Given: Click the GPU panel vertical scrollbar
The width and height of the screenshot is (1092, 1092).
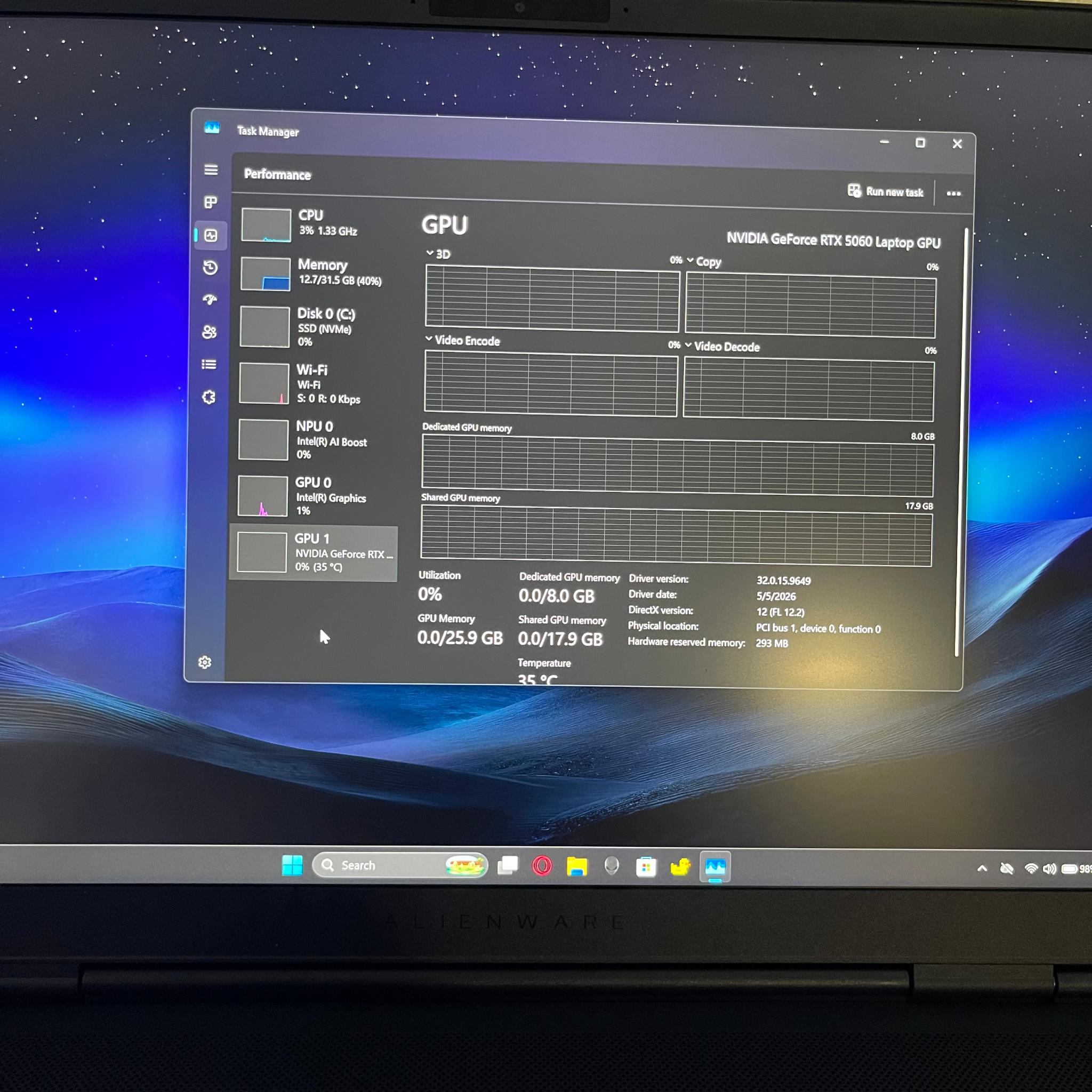Looking at the screenshot, I should pyautogui.click(x=961, y=443).
